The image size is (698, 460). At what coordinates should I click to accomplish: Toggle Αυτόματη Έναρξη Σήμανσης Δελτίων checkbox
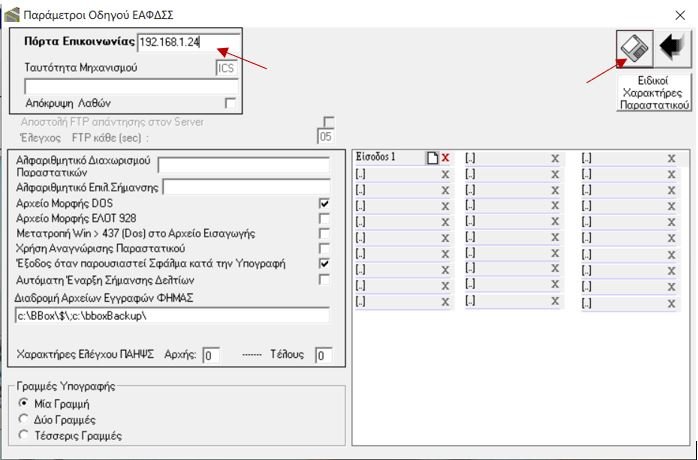(324, 279)
